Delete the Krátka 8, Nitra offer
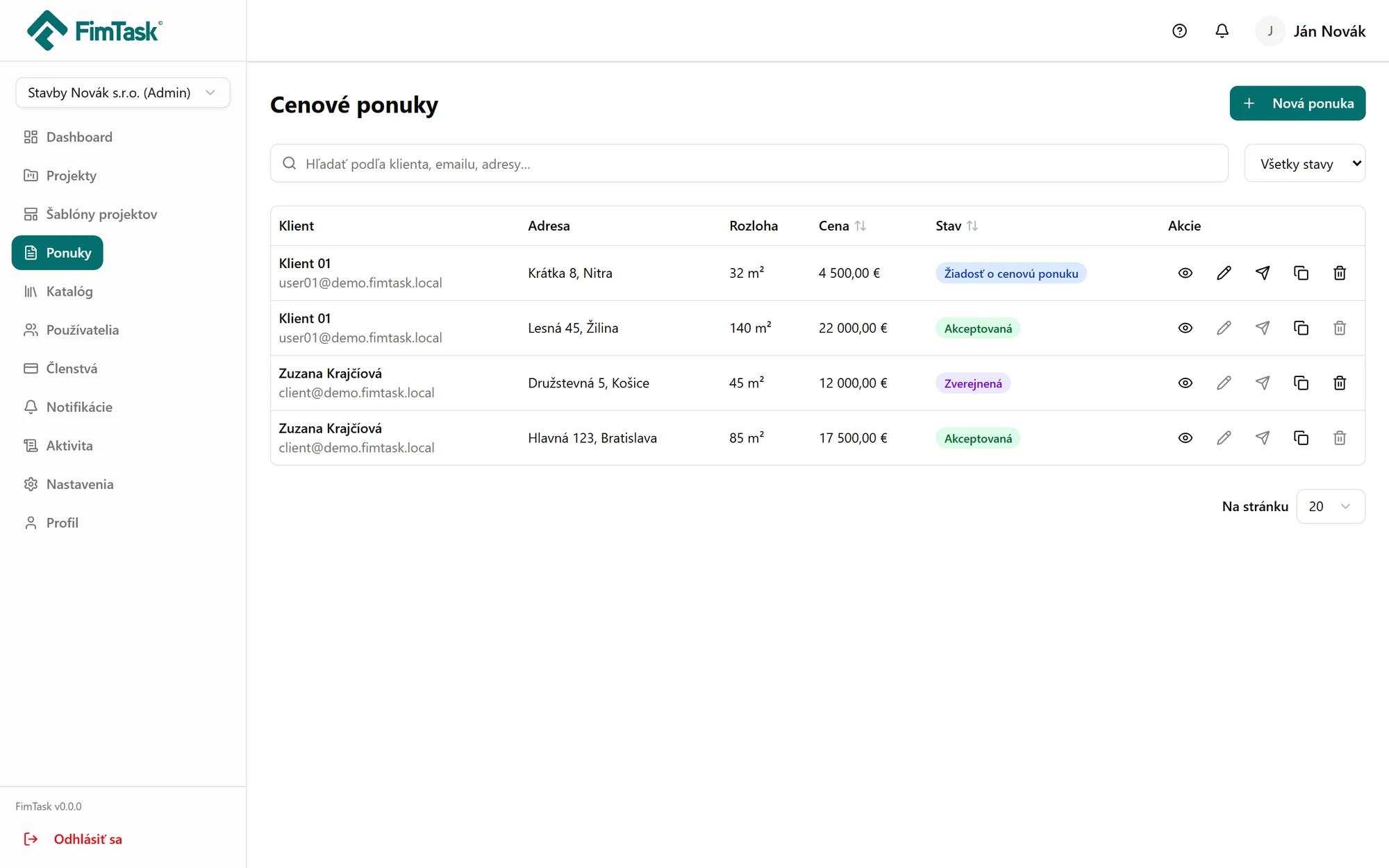 tap(1340, 273)
